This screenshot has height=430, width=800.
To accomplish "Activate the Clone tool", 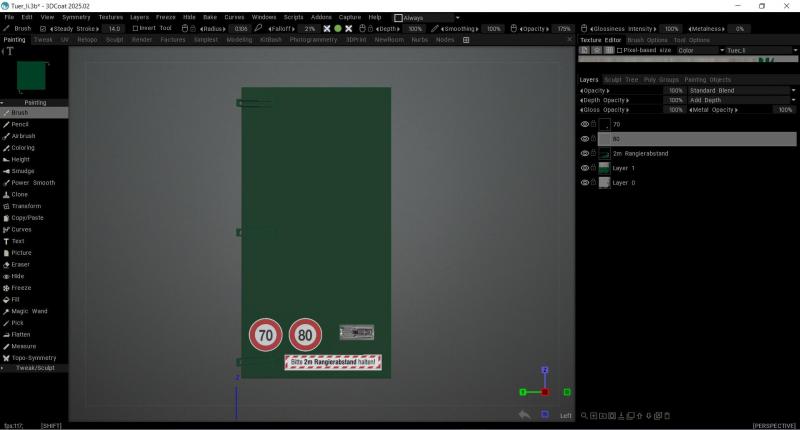I will click(x=19, y=194).
